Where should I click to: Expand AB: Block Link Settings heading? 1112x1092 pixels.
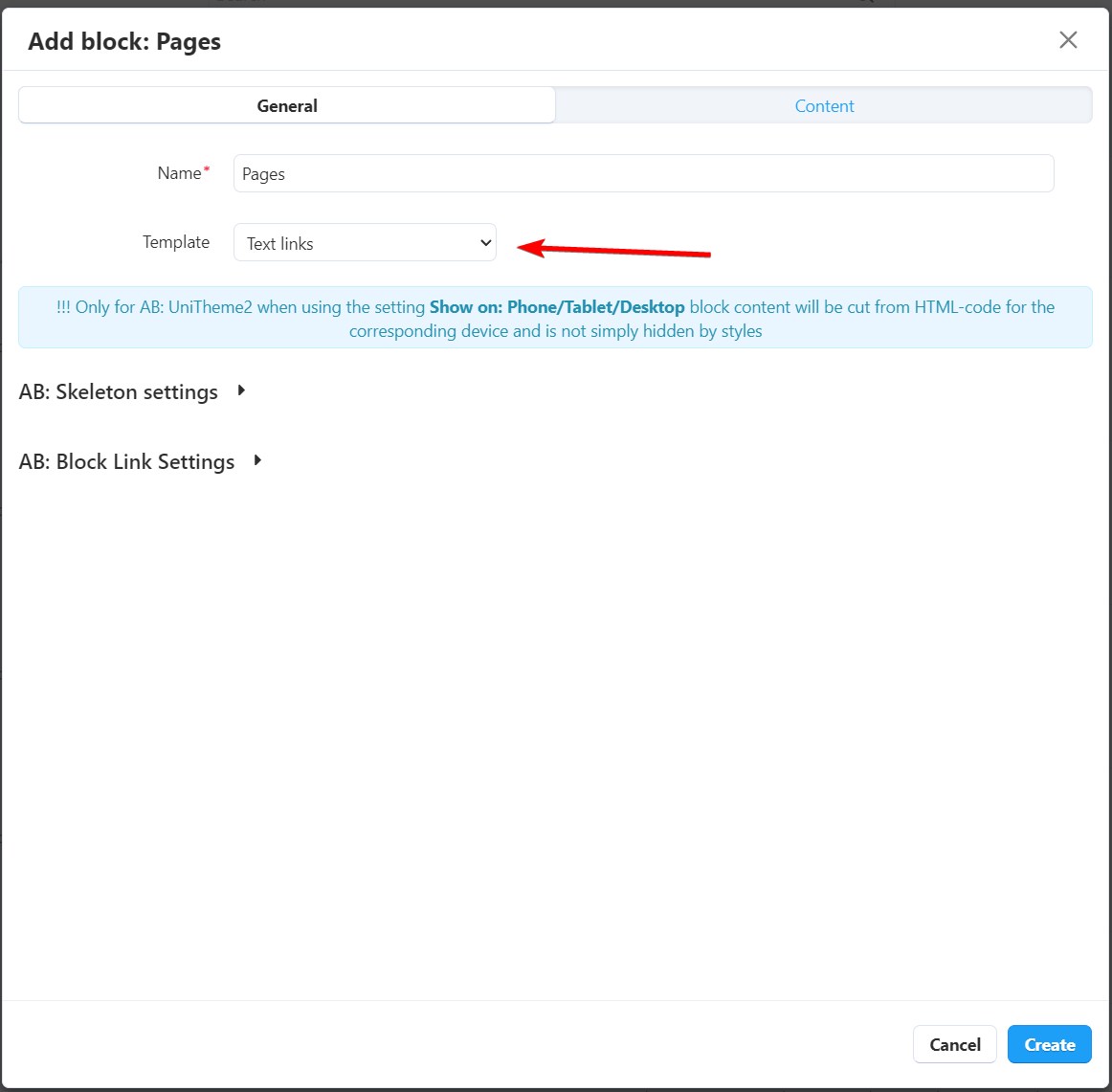pos(127,462)
